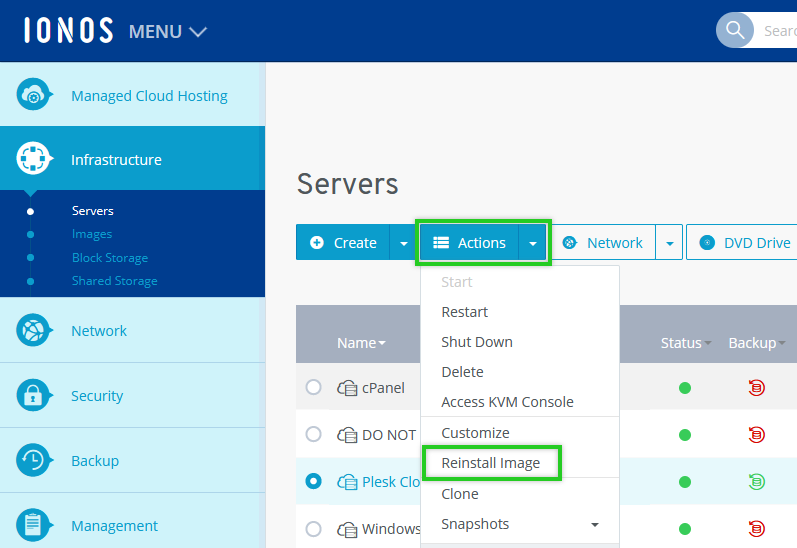Click the Management clipboard icon
The image size is (797, 548).
point(34,526)
